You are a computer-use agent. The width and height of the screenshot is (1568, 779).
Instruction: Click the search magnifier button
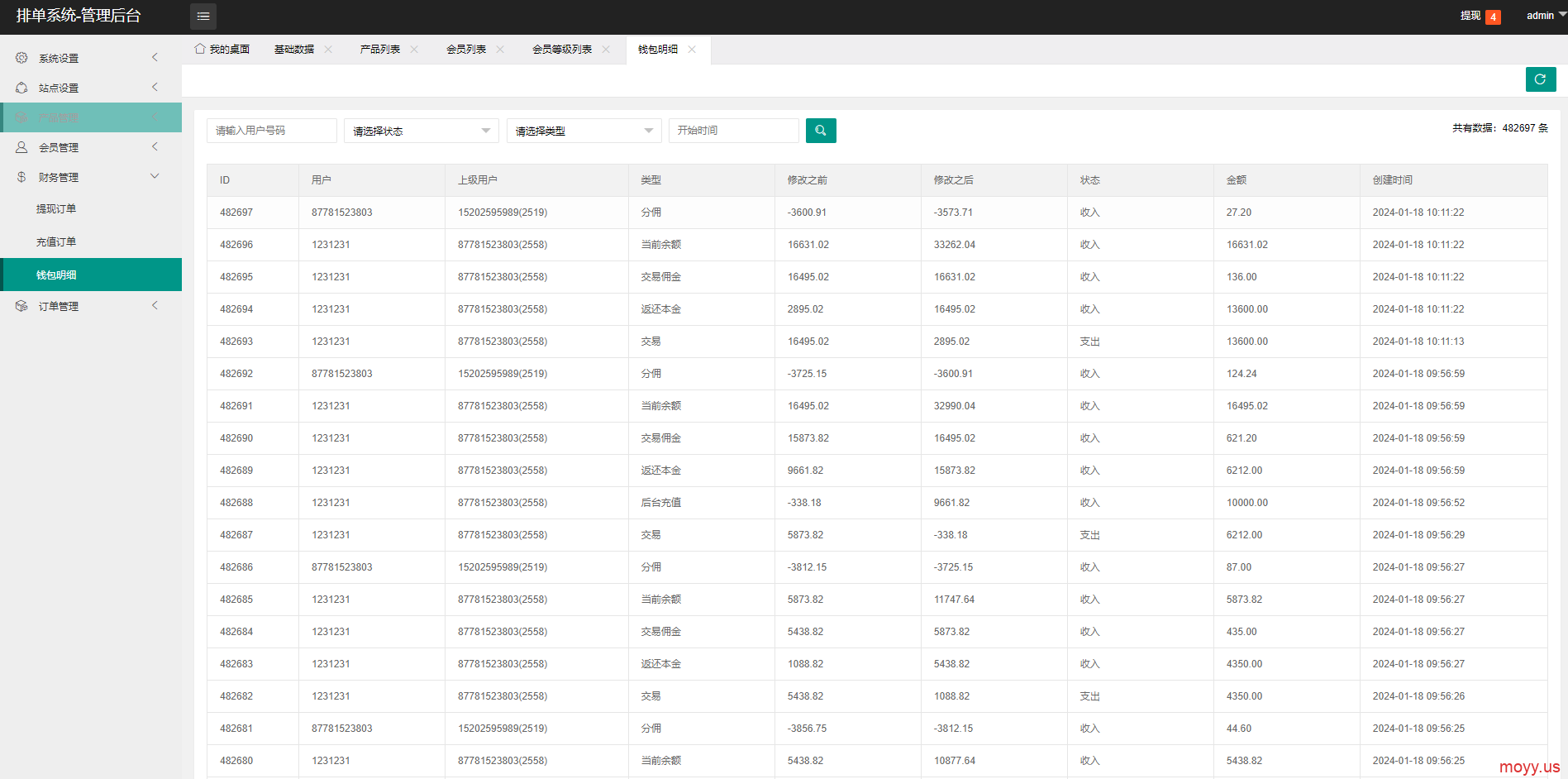821,131
